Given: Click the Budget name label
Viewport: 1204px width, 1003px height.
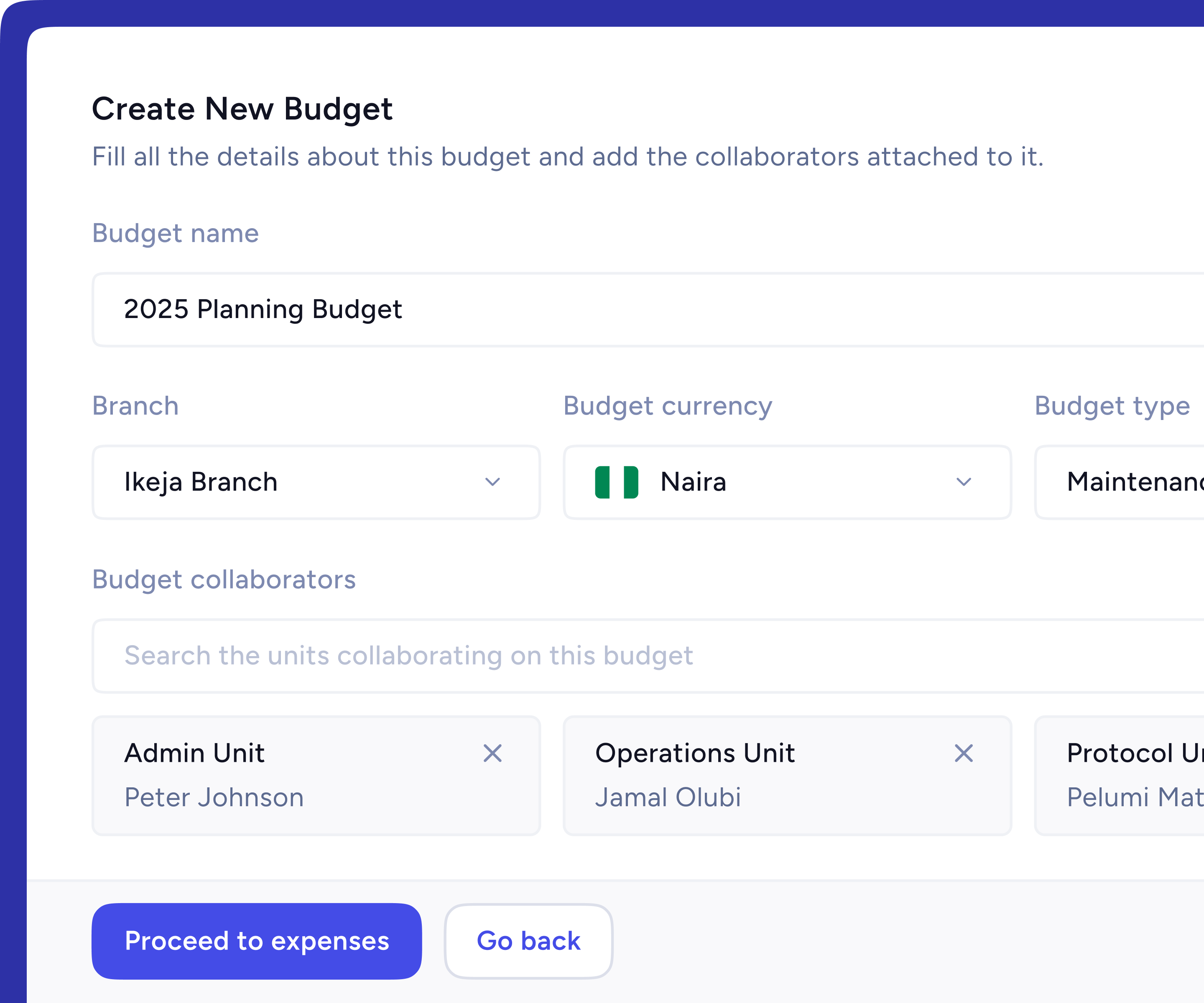Looking at the screenshot, I should 176,233.
